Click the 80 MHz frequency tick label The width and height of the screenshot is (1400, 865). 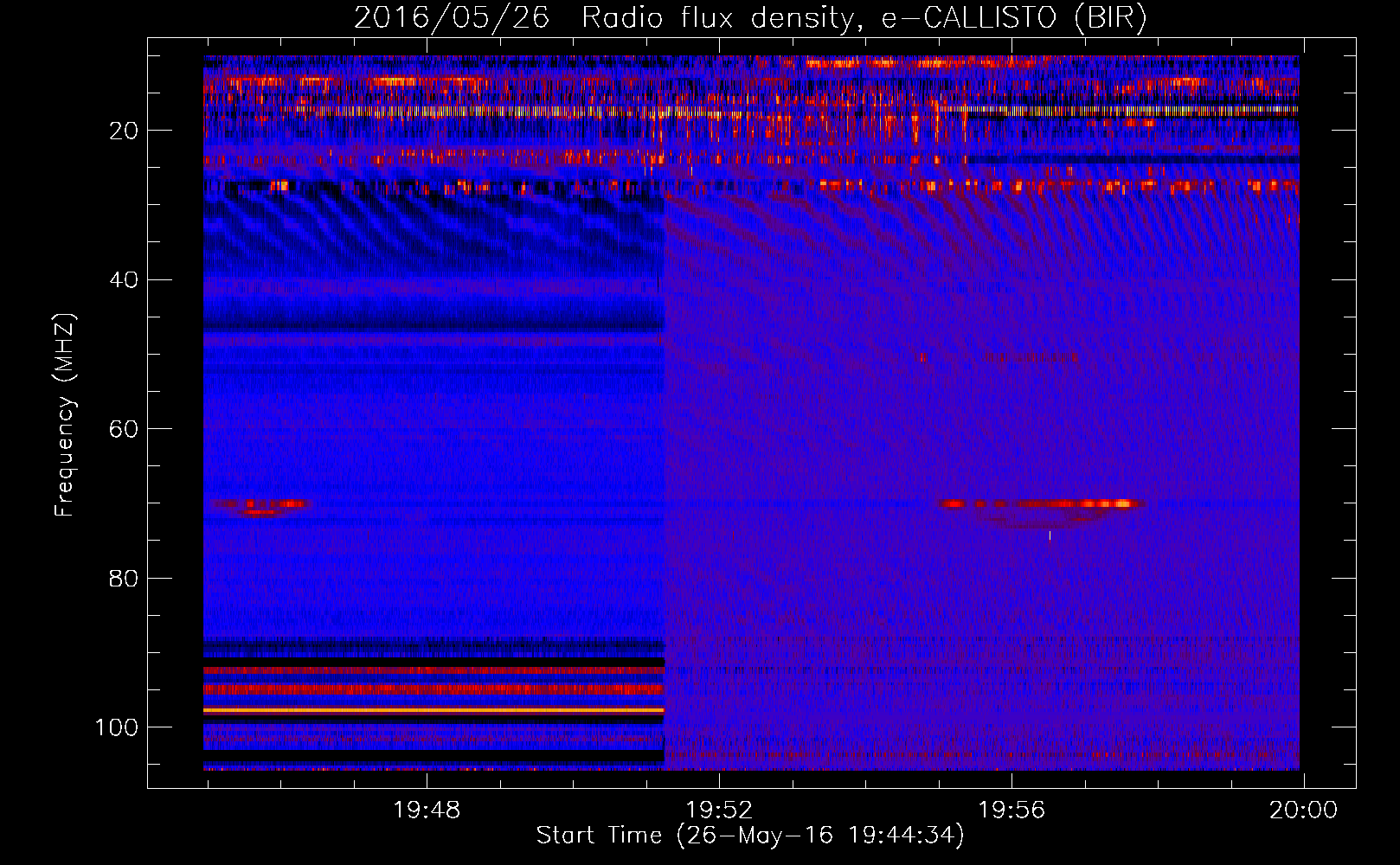tap(124, 579)
